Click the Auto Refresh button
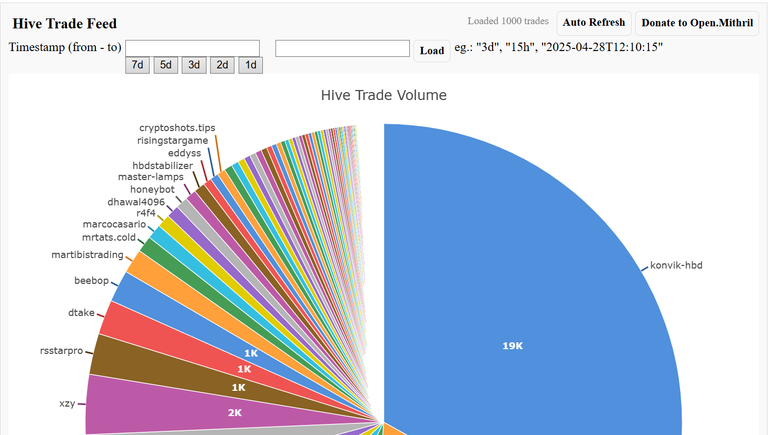 coord(594,23)
